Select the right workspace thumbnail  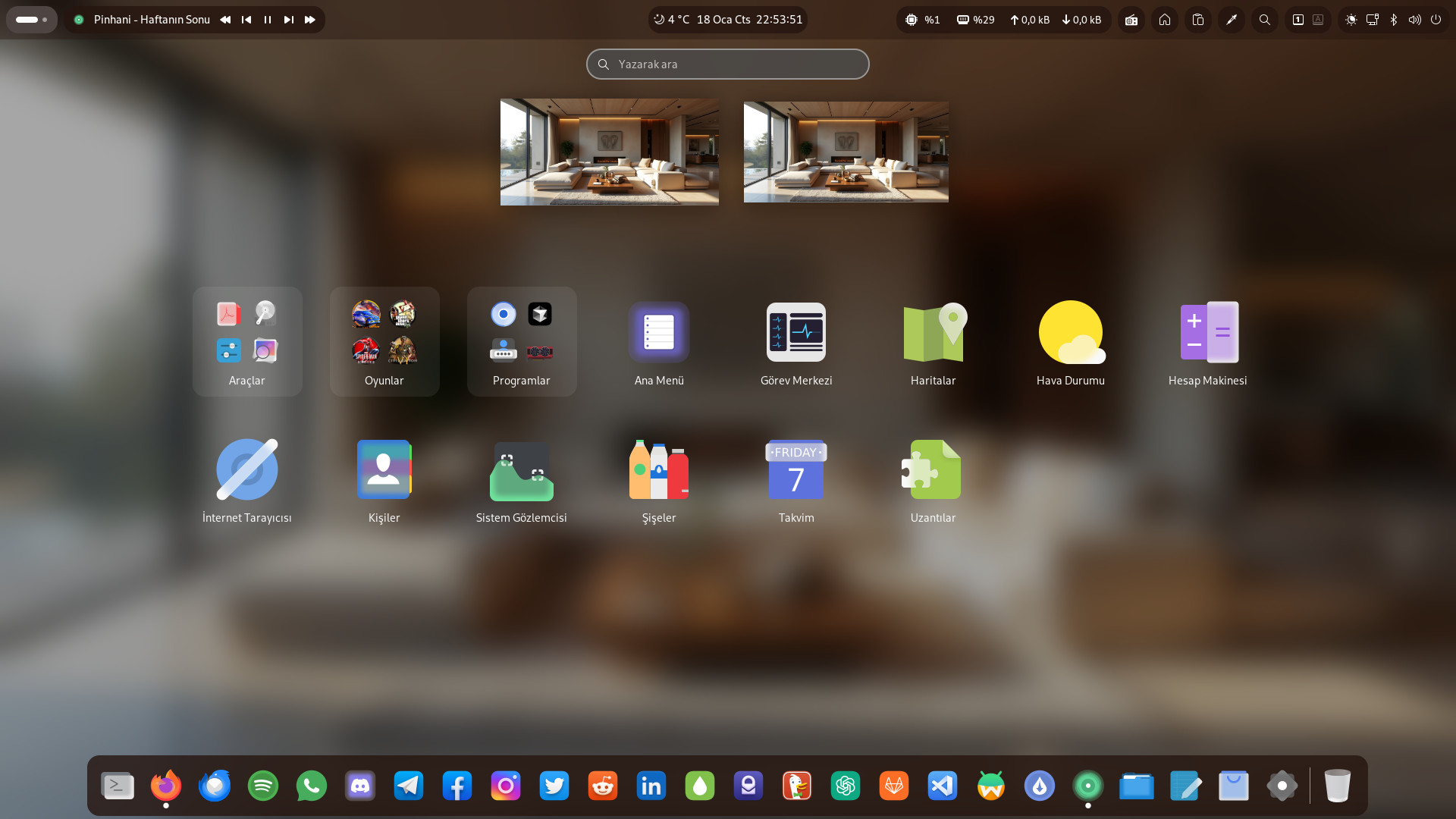(846, 152)
